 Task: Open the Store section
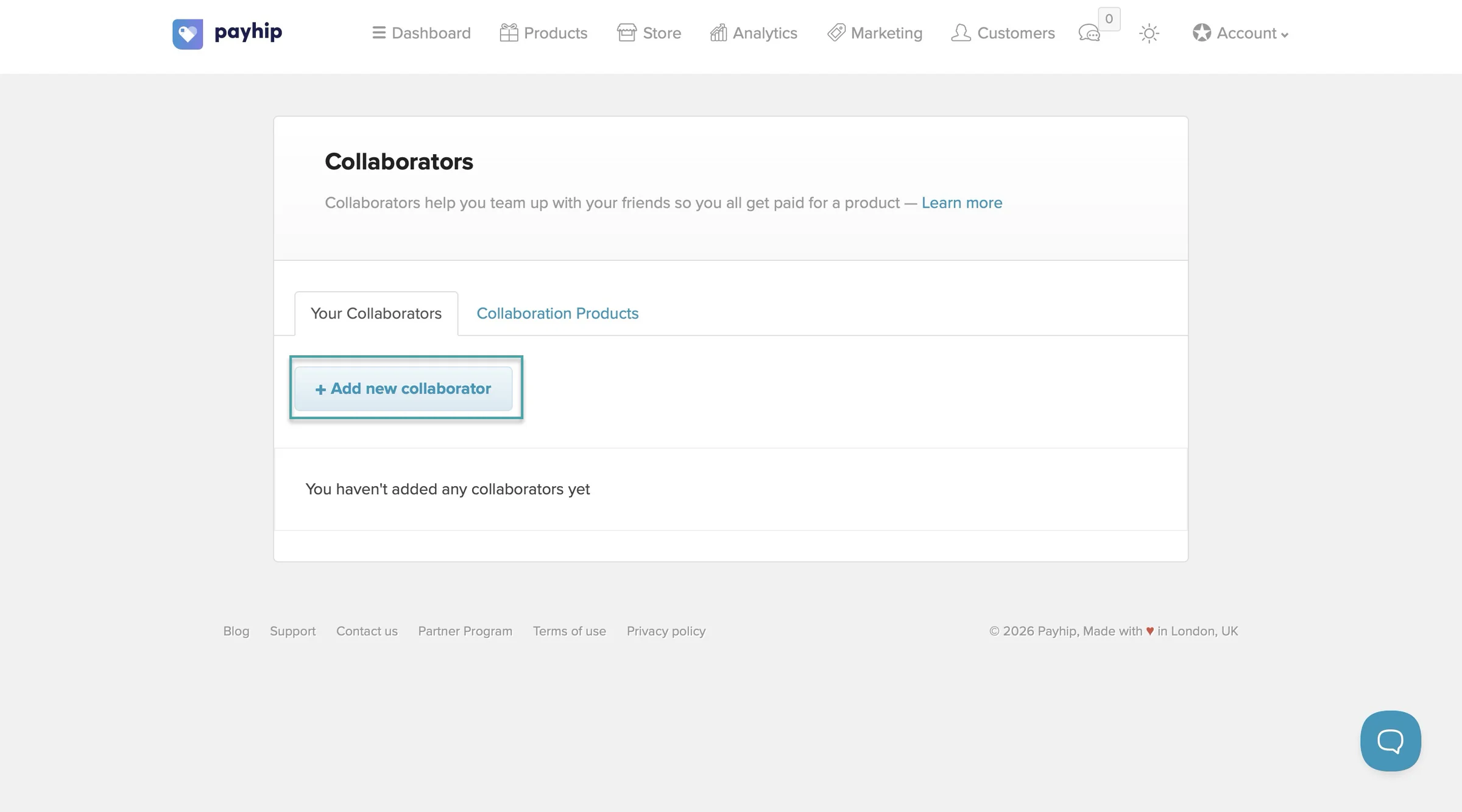coord(649,33)
